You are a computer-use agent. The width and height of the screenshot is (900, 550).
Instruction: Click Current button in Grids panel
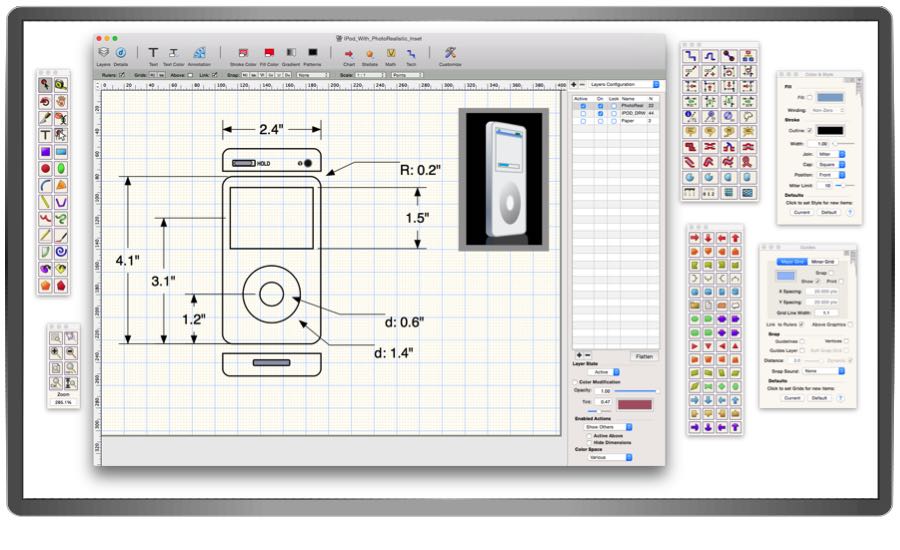792,398
